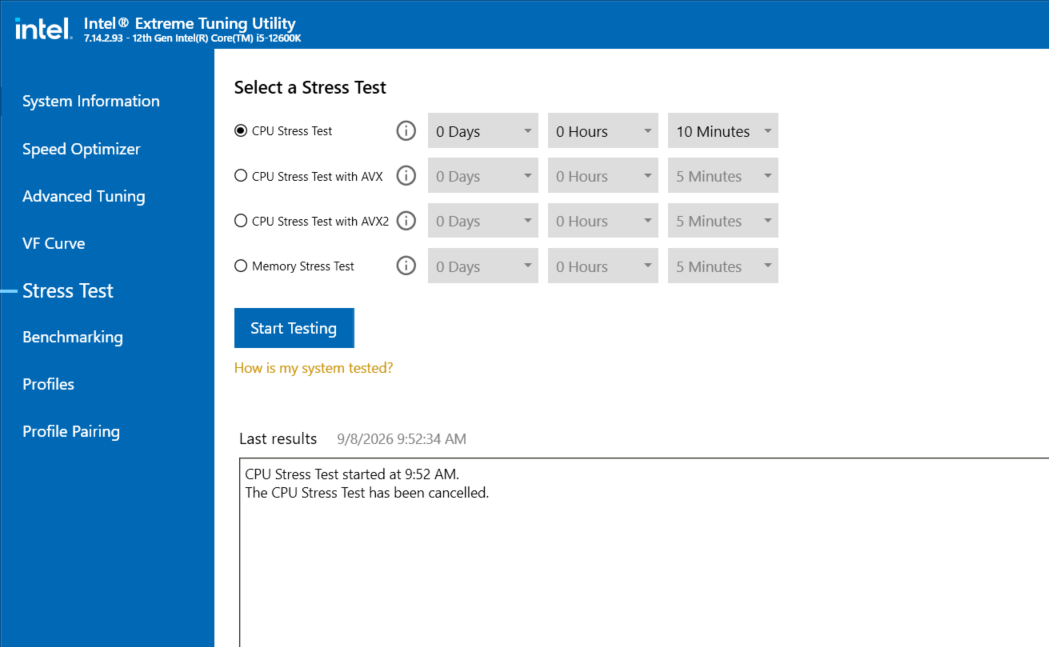Viewport: 1049px width, 647px height.
Task: Open Days dropdown for CPU Stress Test
Action: click(x=483, y=130)
